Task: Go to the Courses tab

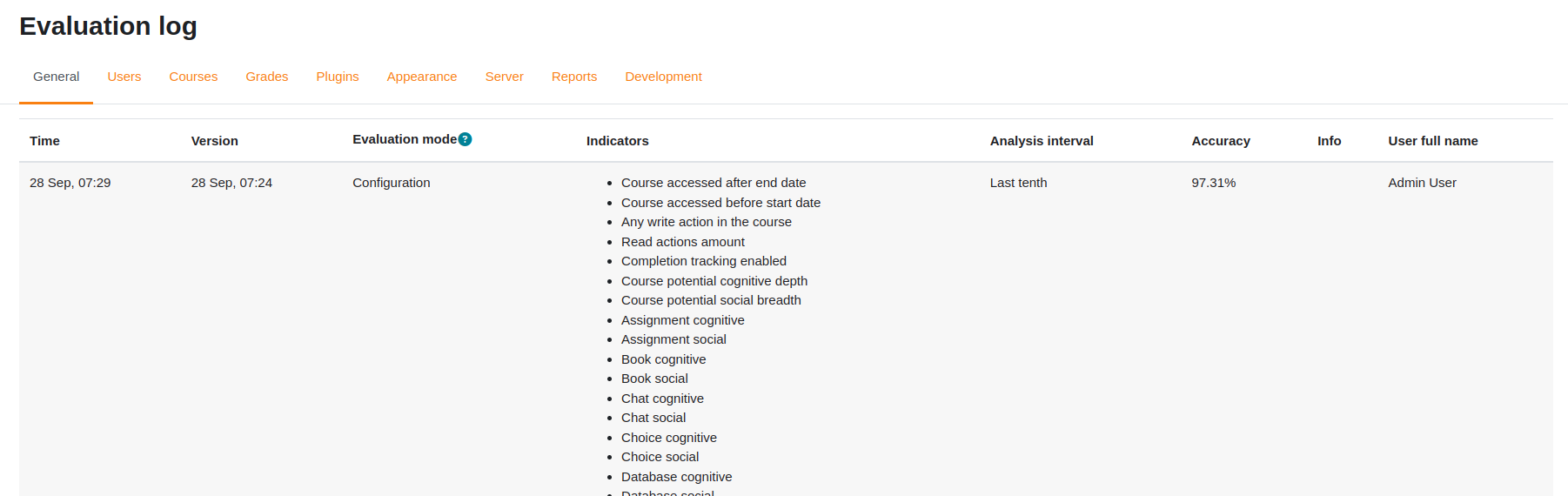Action: point(193,77)
